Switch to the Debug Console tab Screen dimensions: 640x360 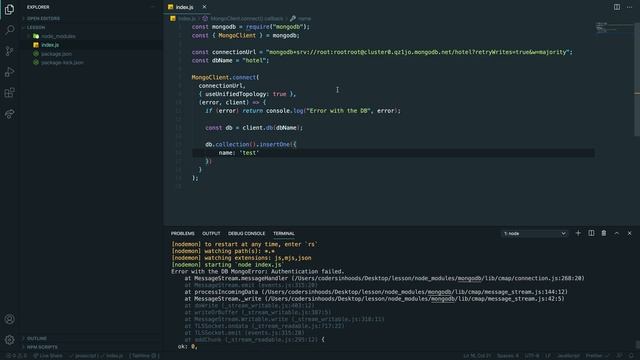(246, 233)
